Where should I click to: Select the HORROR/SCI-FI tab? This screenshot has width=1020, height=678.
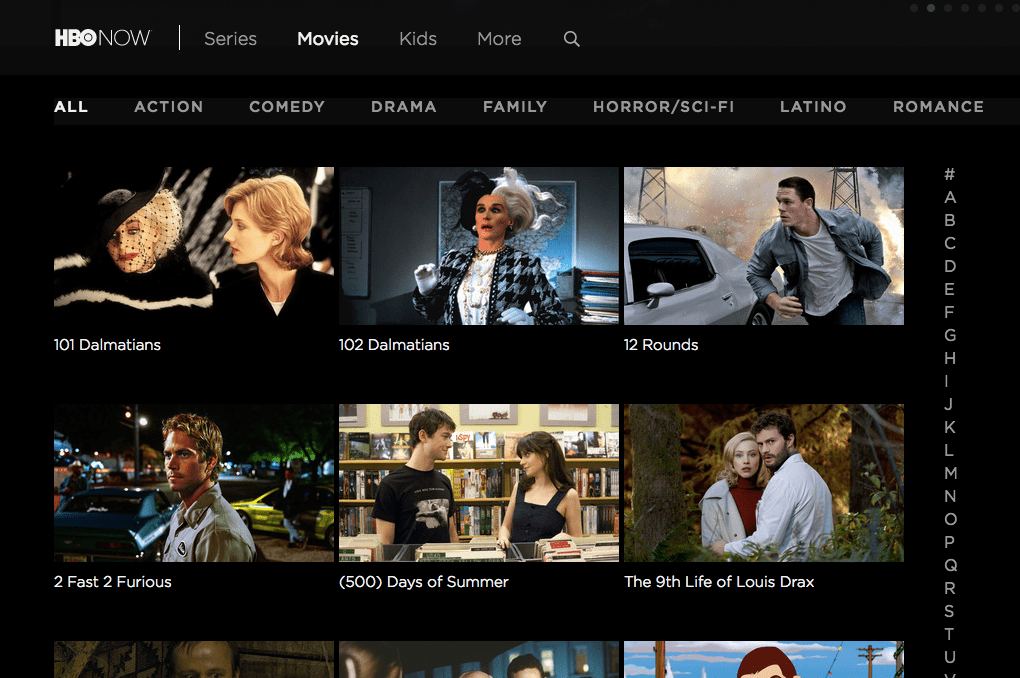click(663, 107)
